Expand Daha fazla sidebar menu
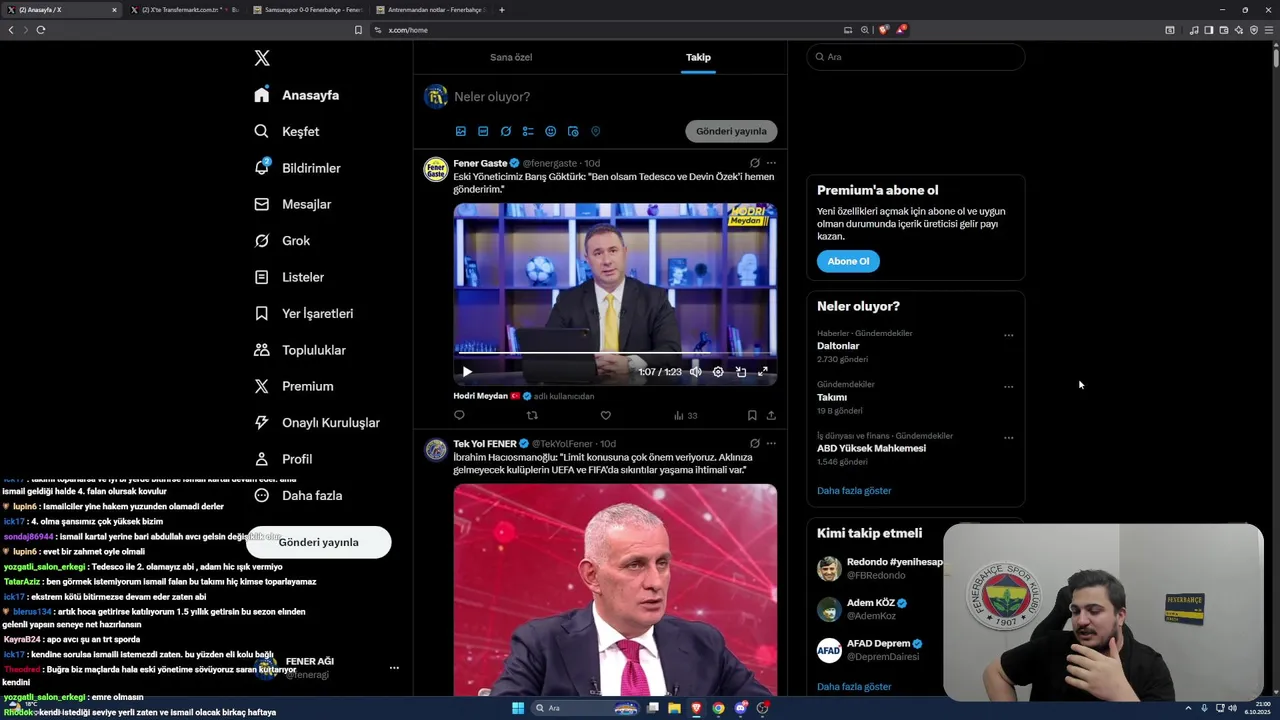Screen dimensions: 1280x720 point(298,495)
